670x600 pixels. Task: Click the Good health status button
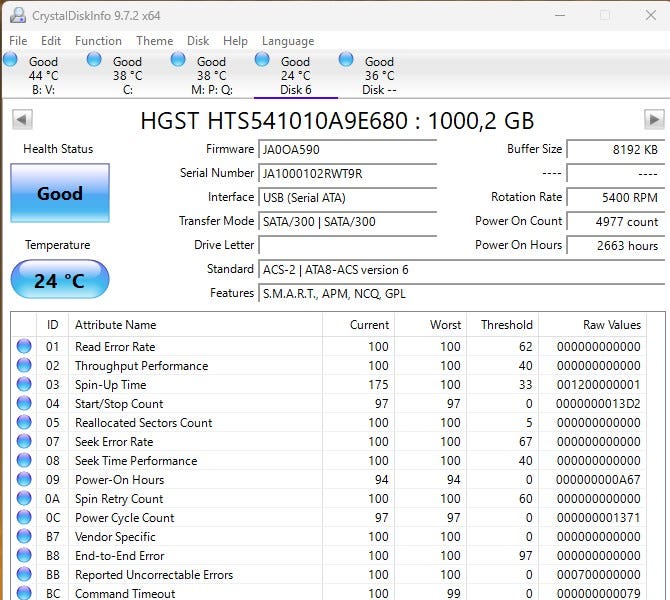(60, 194)
